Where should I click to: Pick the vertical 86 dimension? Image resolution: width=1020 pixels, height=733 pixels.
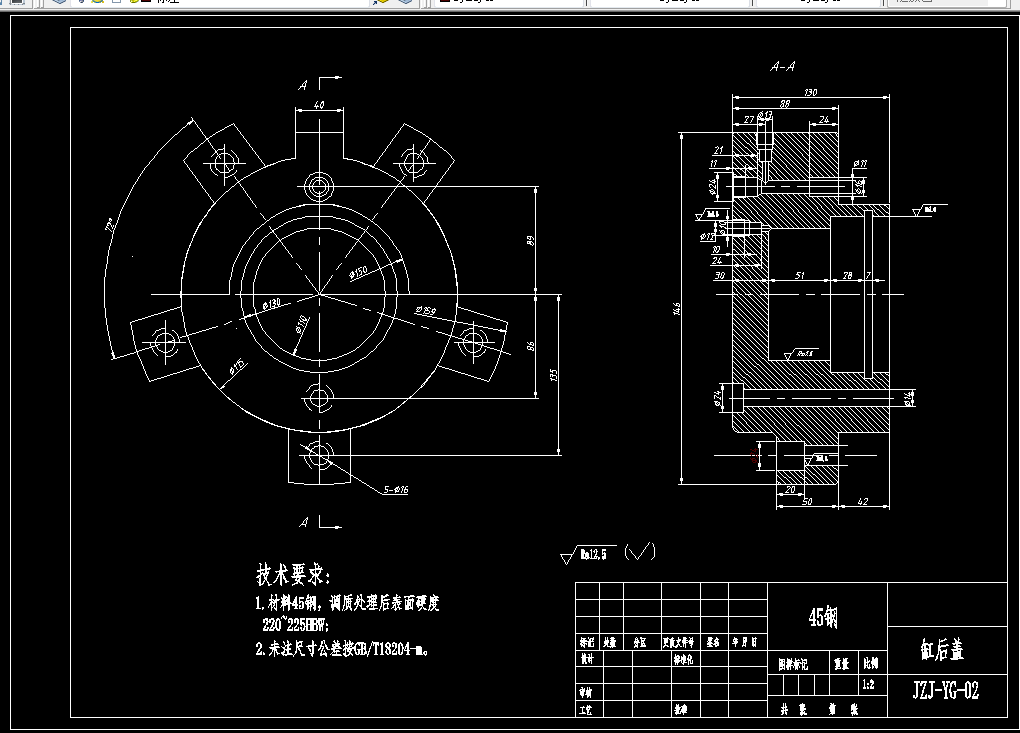(531, 346)
